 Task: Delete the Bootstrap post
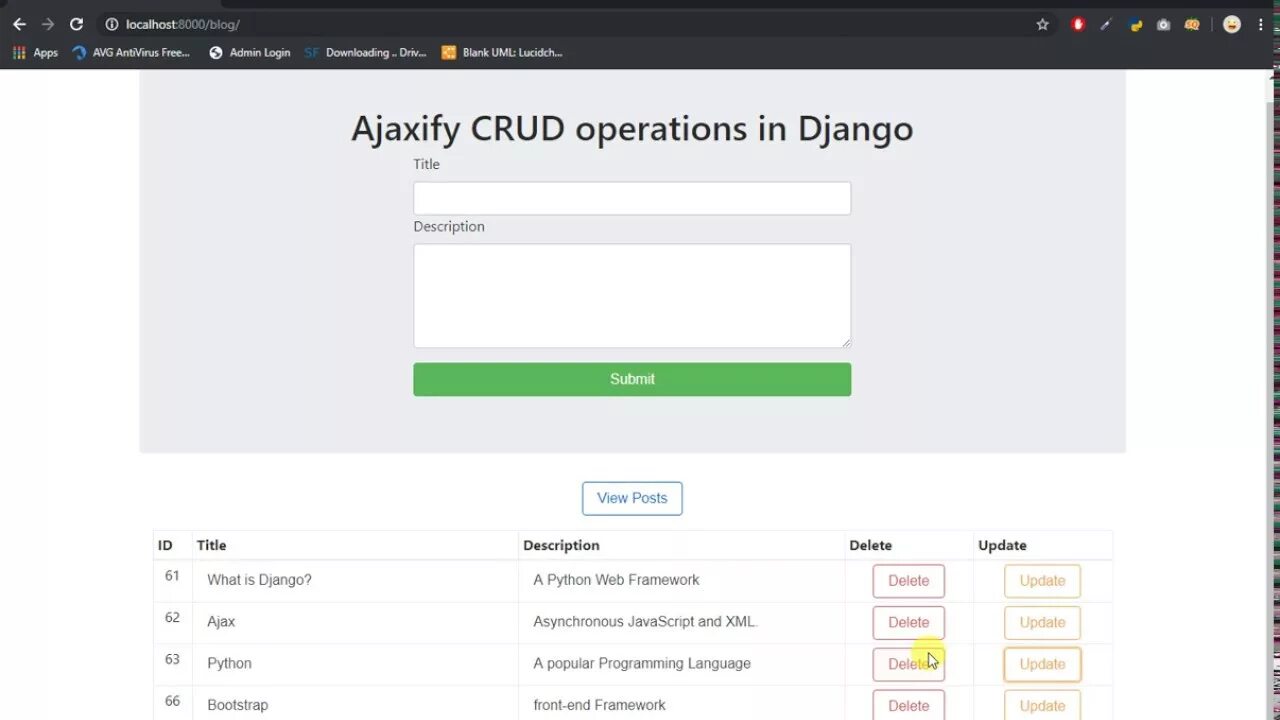[908, 705]
